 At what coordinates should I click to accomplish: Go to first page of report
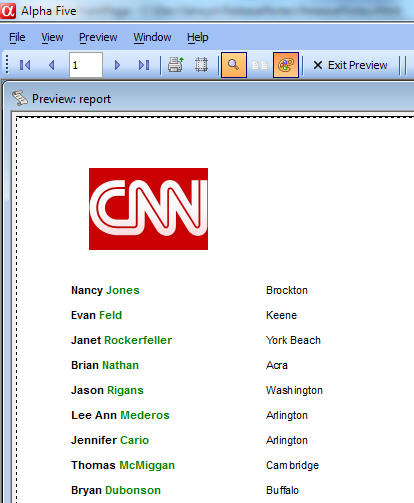point(25,65)
